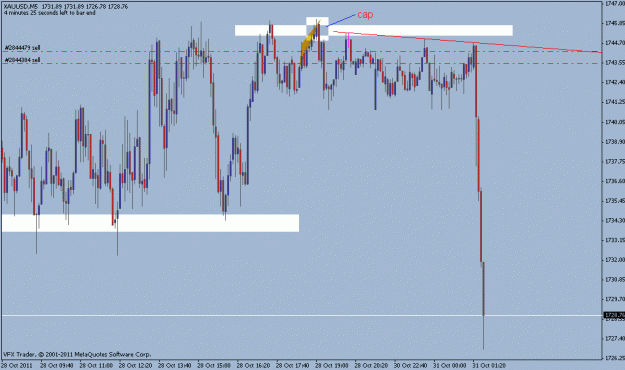Viewport: 625px width, 370px height.
Task: Click the '28 Oct 13:40' time axis label
Action: pyautogui.click(x=175, y=365)
